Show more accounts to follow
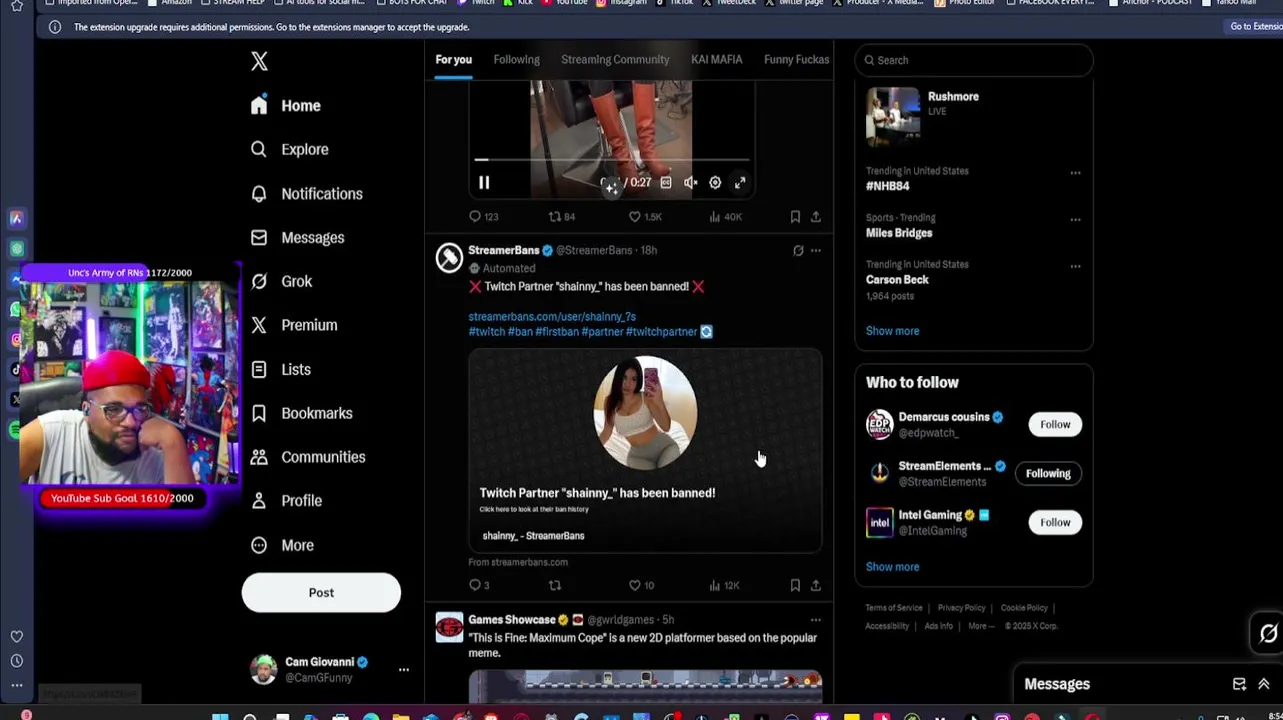This screenshot has height=720, width=1283. click(x=892, y=567)
